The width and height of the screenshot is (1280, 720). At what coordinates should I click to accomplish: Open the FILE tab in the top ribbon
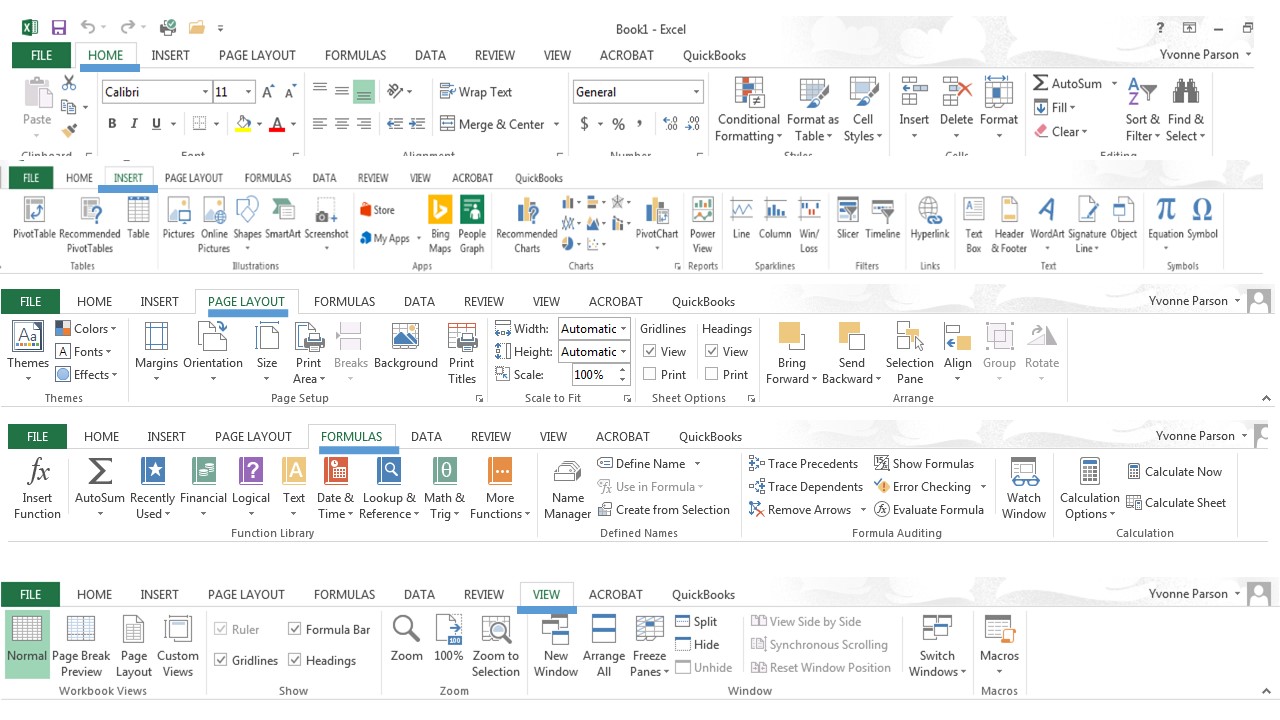pos(41,55)
